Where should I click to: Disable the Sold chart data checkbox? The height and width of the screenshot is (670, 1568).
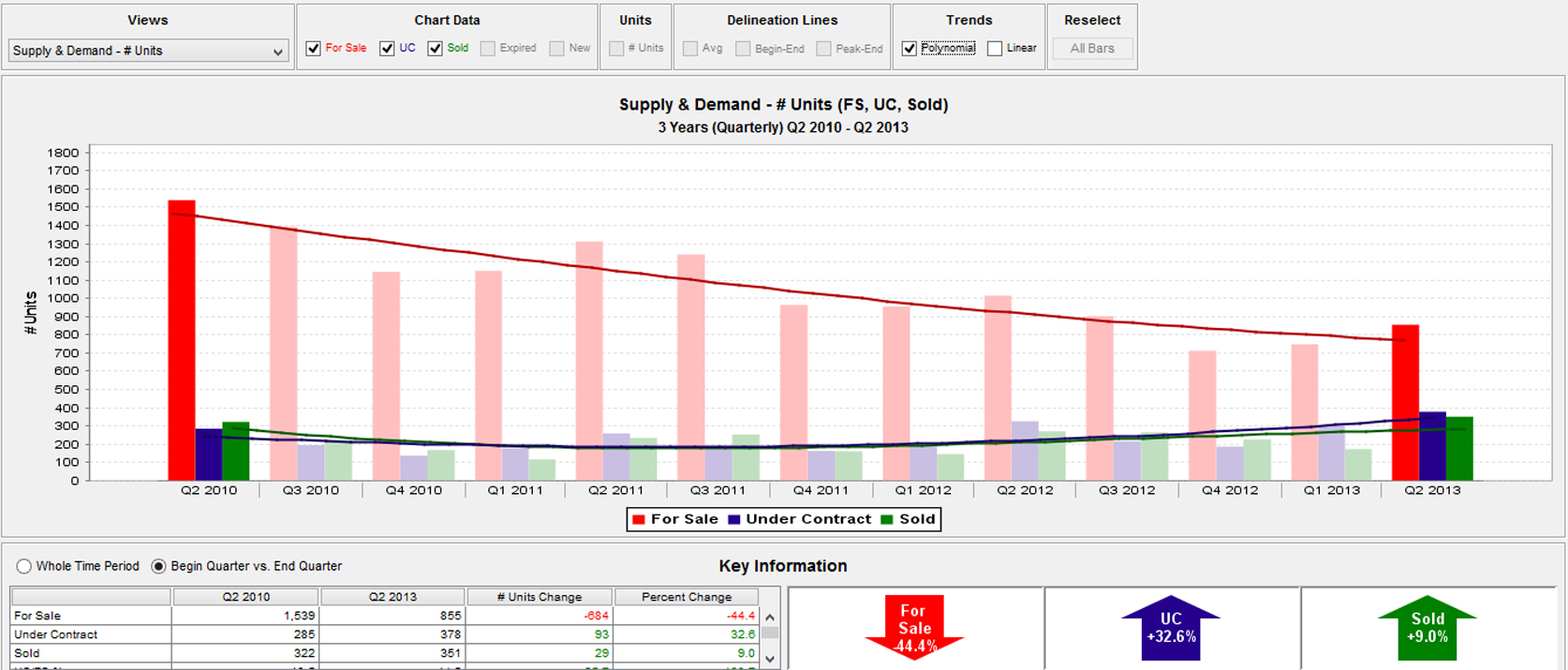pyautogui.click(x=435, y=49)
